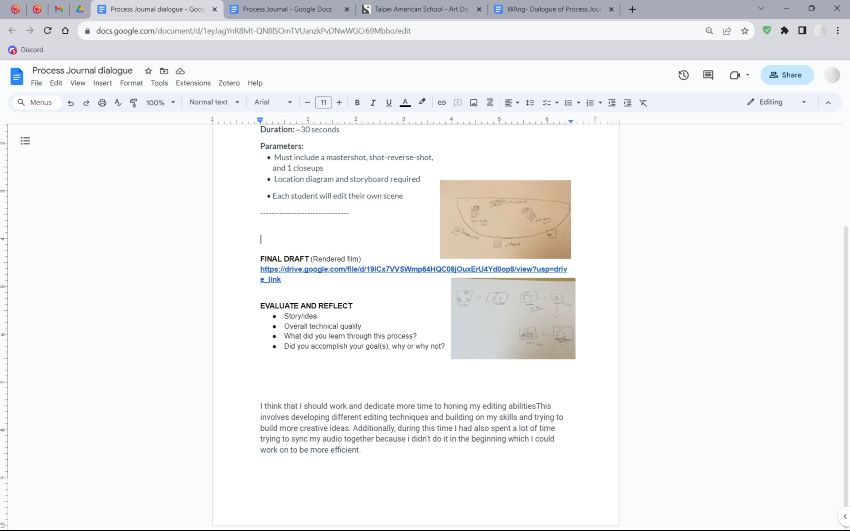Toggle bold formatting

(357, 102)
